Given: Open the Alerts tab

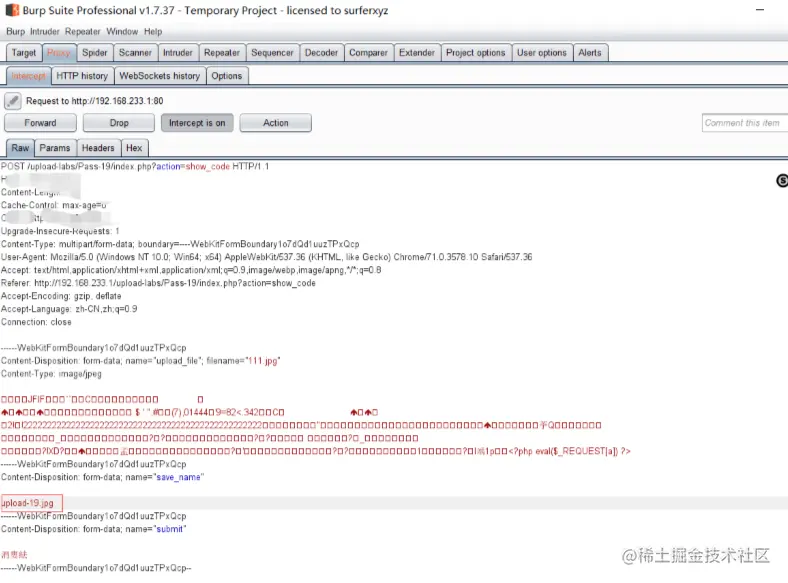Looking at the screenshot, I should [589, 53].
